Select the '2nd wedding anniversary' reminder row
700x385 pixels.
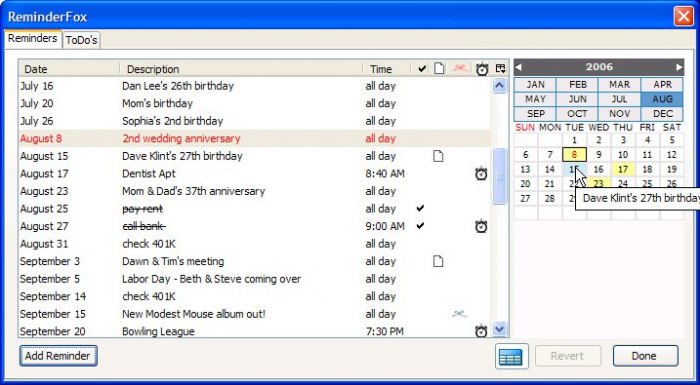[x=254, y=138]
